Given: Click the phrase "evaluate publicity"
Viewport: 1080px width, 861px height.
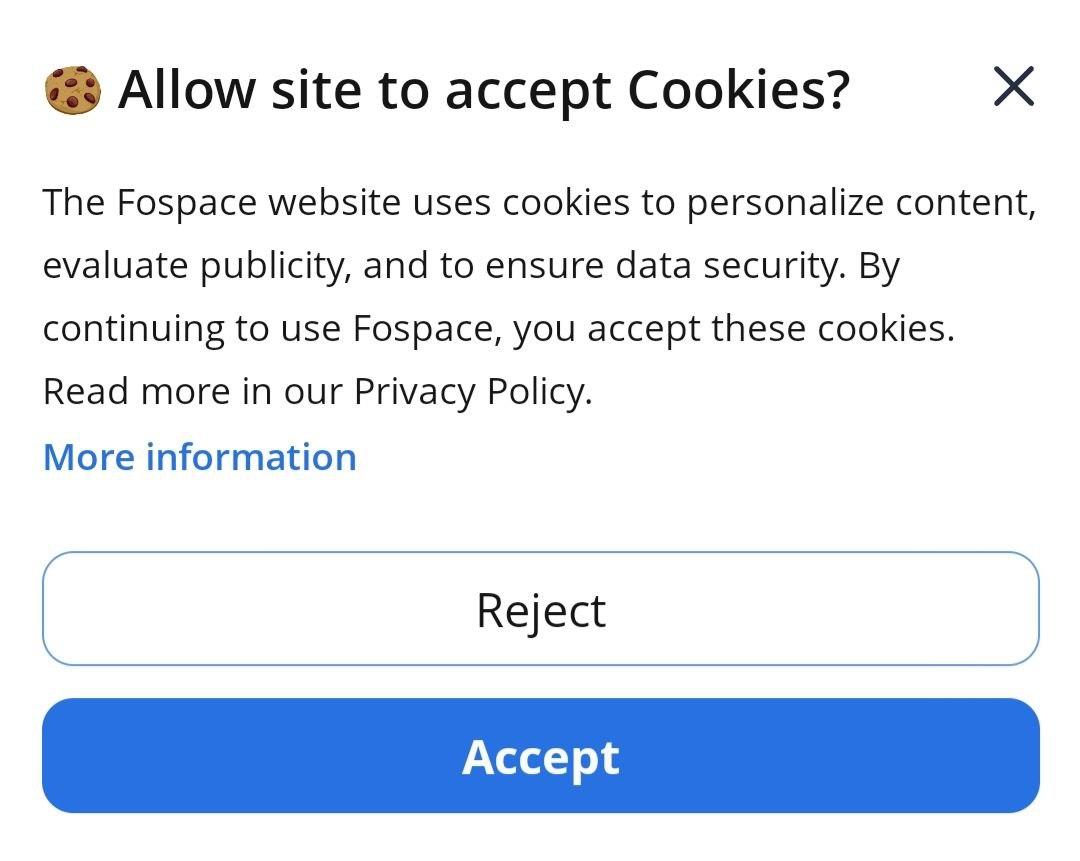Looking at the screenshot, I should 196,266.
